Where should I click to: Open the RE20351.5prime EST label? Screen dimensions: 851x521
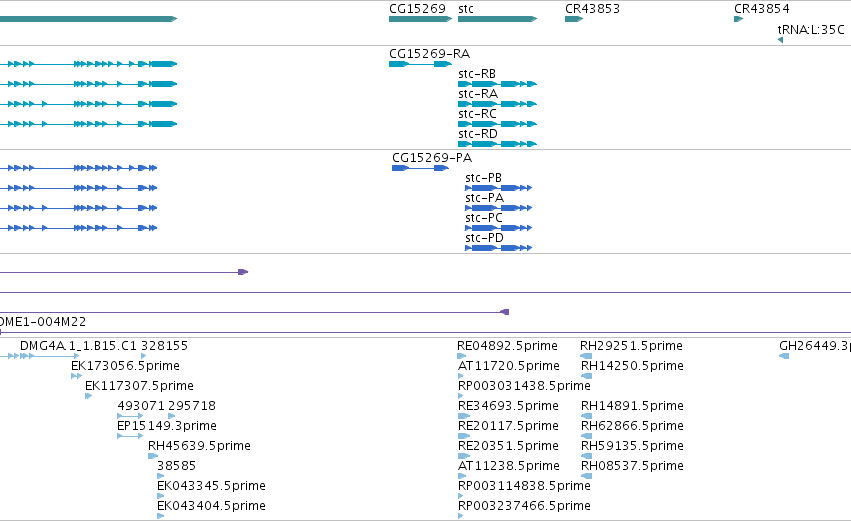pos(508,446)
